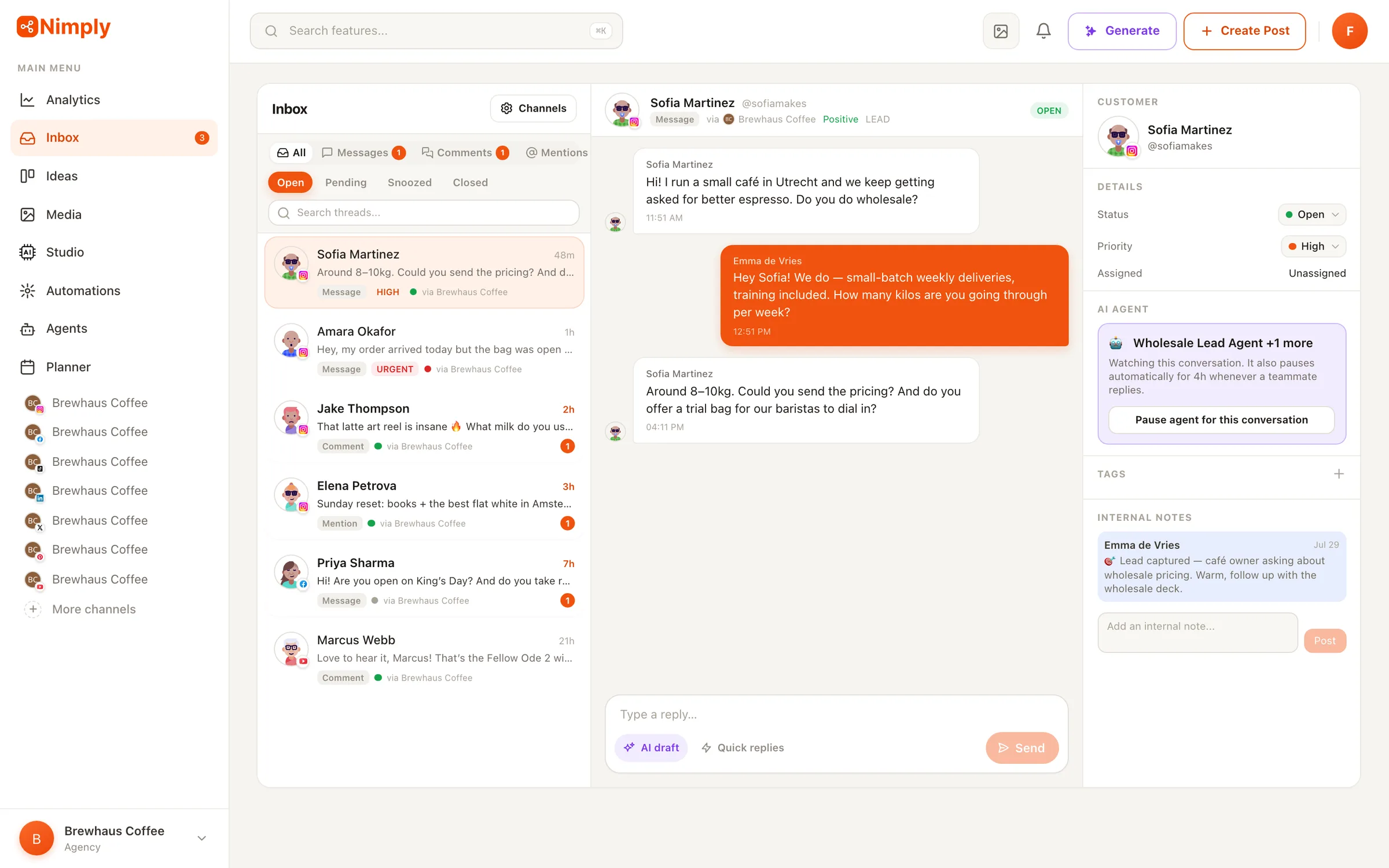This screenshot has height=868, width=1389.
Task: Click the Channels settings button
Action: [x=533, y=108]
